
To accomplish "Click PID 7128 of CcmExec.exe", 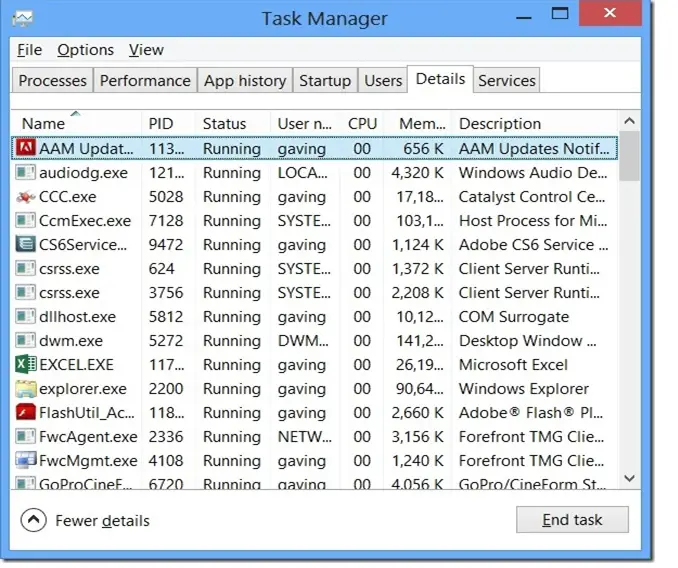I will 166,221.
